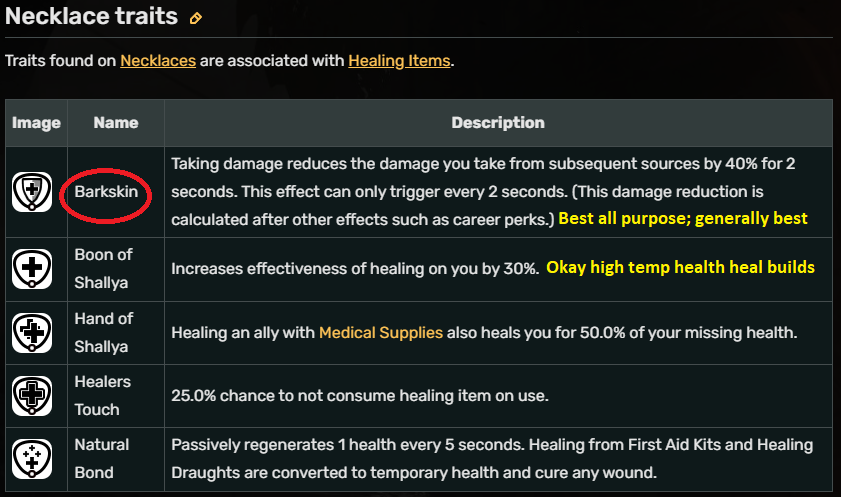Screen dimensions: 841x497
Task: Click the Necklace traits section heading
Action: point(91,17)
